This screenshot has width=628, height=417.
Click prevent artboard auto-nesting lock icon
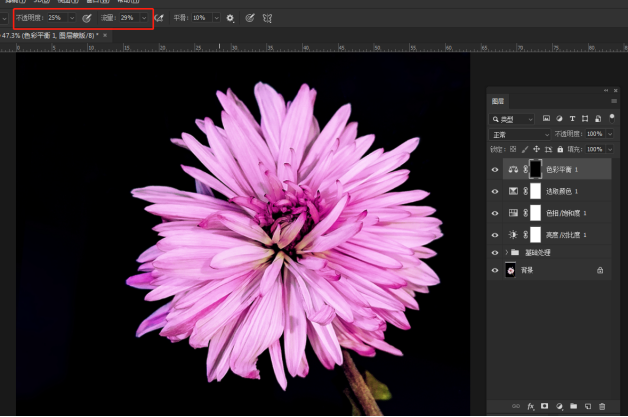tap(548, 149)
